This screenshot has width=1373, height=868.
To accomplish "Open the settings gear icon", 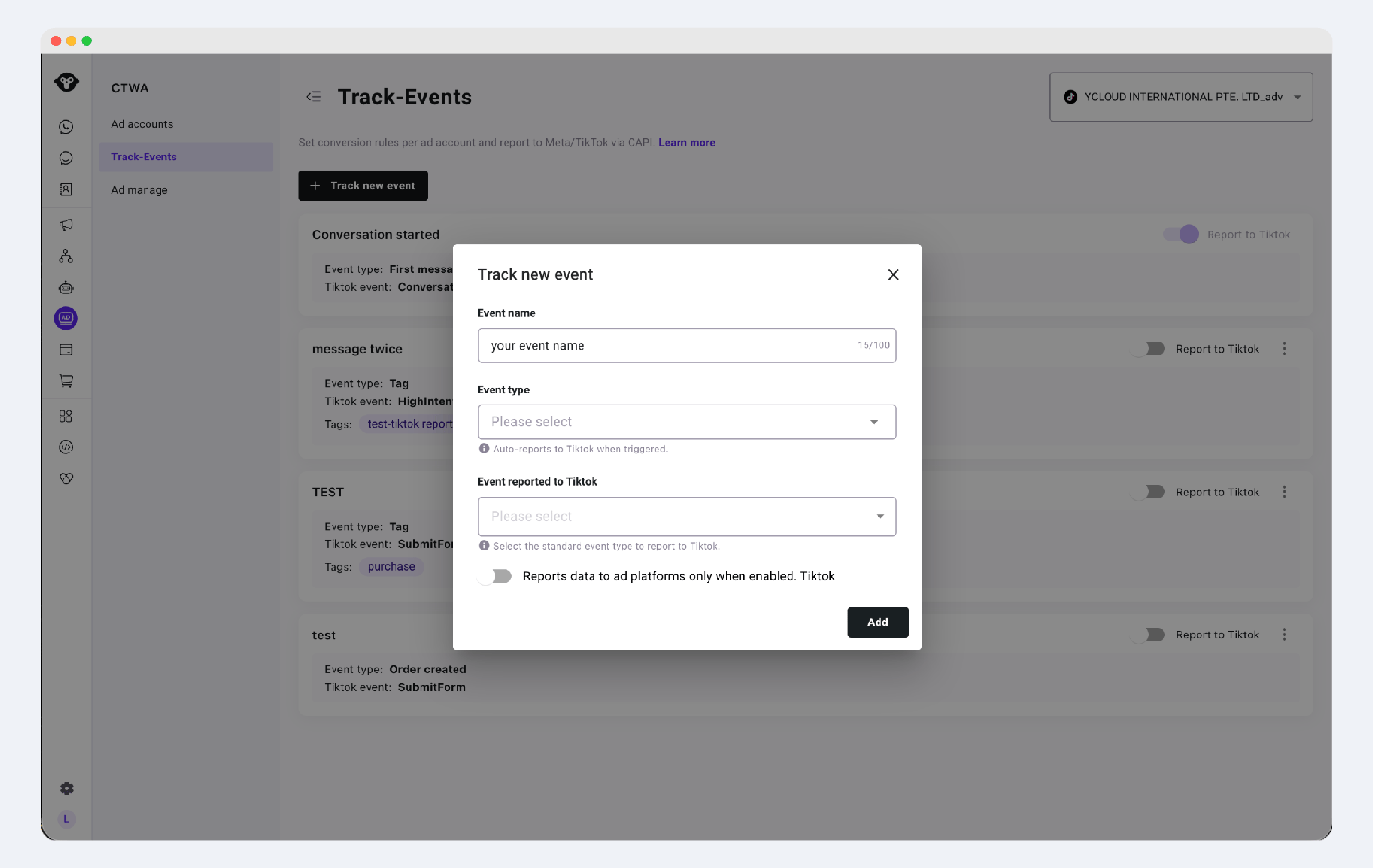I will point(66,788).
